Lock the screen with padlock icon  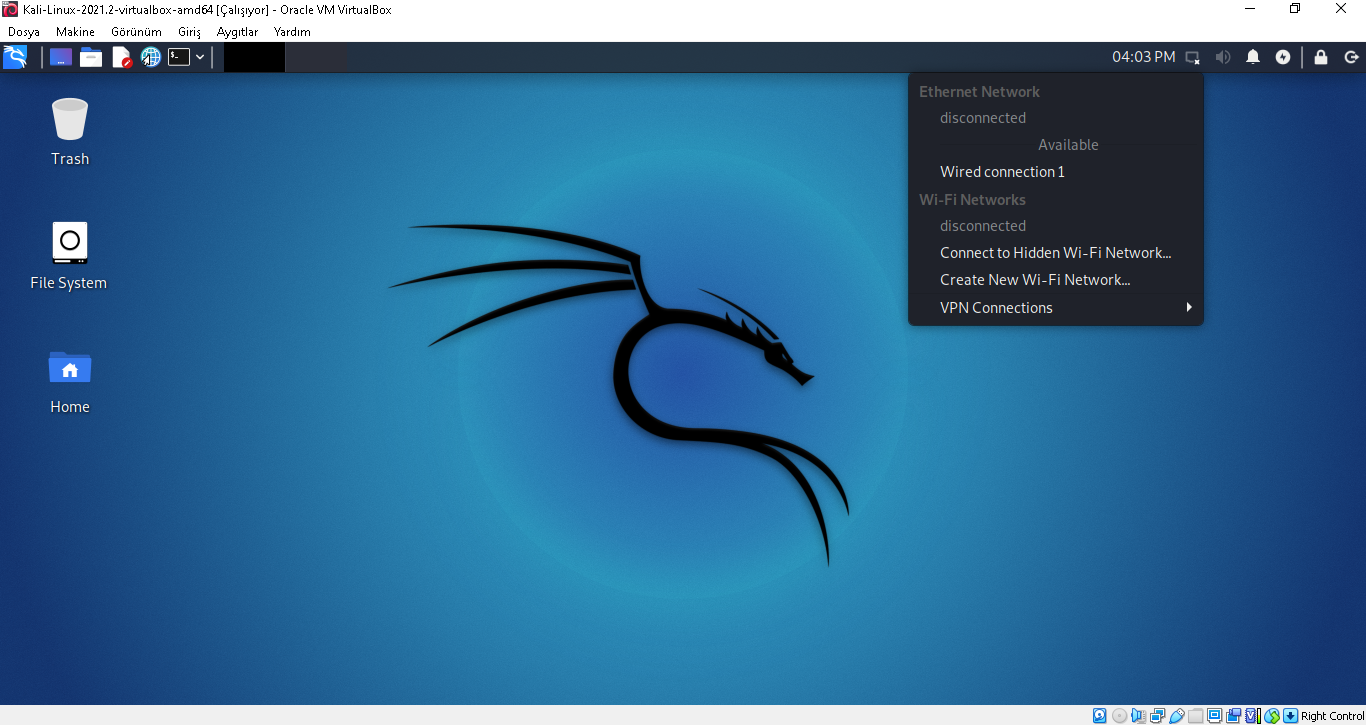1321,57
